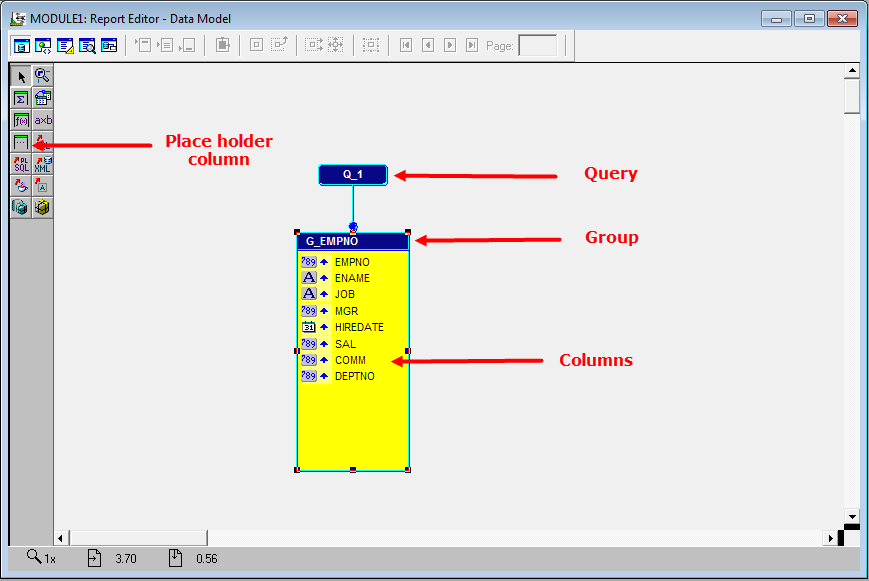Click the Page number input field

537,45
